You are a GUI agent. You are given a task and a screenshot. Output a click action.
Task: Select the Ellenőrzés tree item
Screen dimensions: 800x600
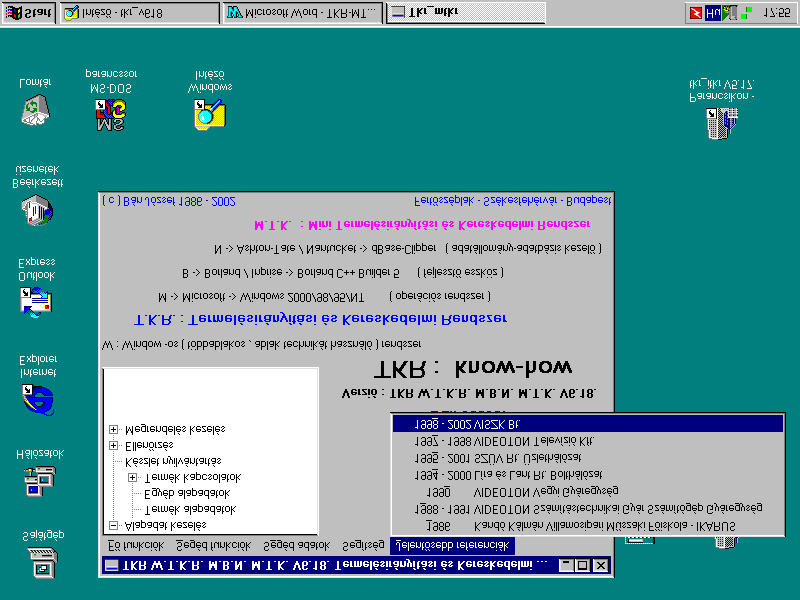[x=149, y=445]
